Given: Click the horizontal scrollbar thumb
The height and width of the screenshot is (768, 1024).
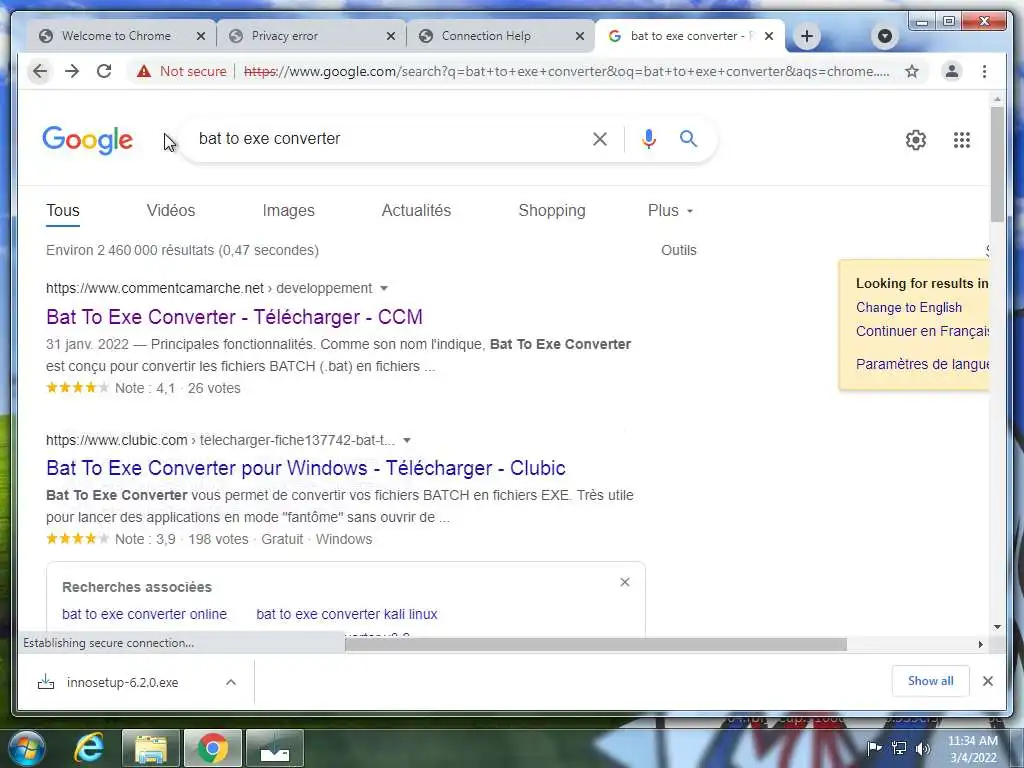Looking at the screenshot, I should 596,644.
